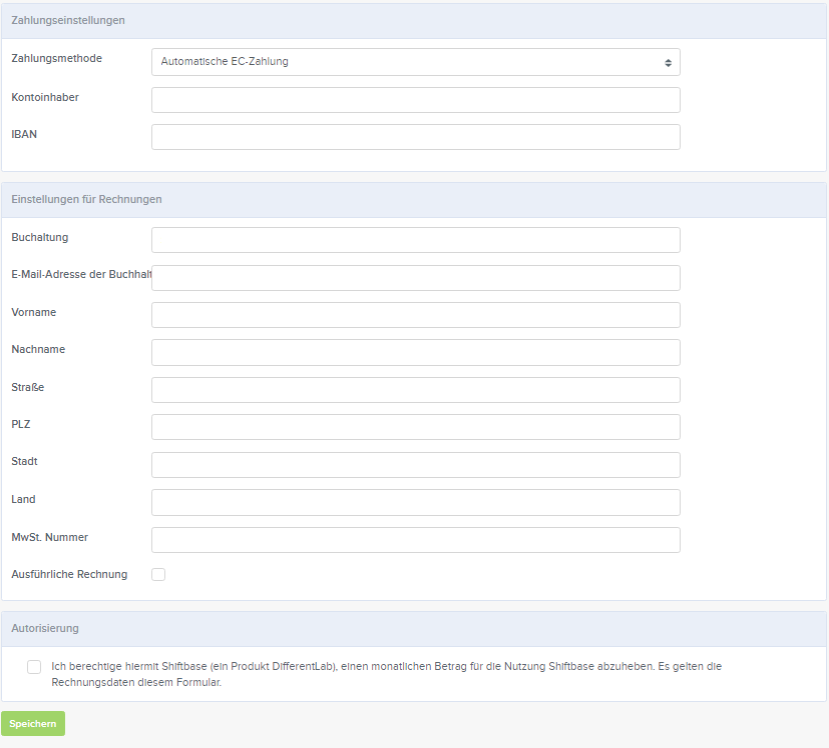Click the 'Ich berechtige hiermit Shiftbase' text
Screen dimensions: 829x748
[x=386, y=674]
